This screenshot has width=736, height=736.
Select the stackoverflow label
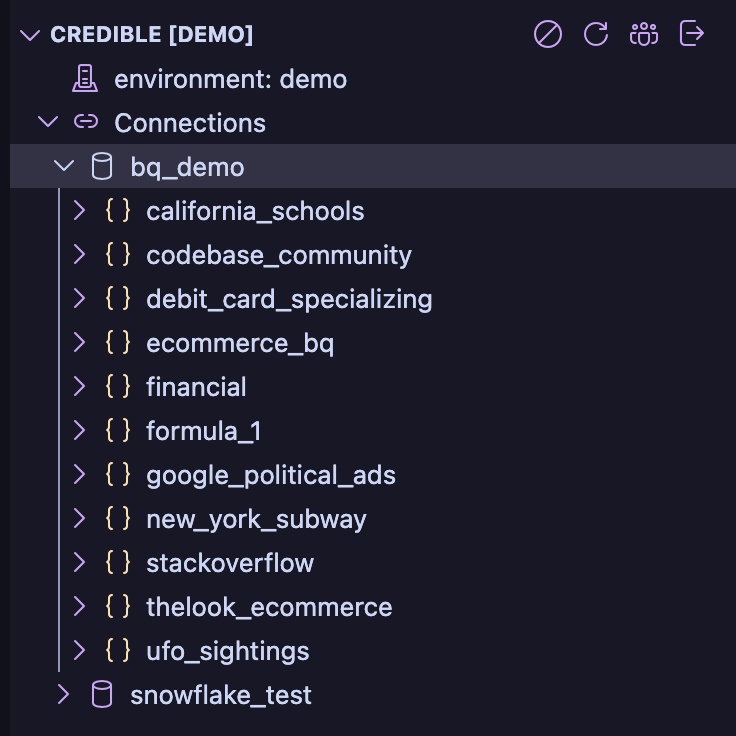click(230, 563)
